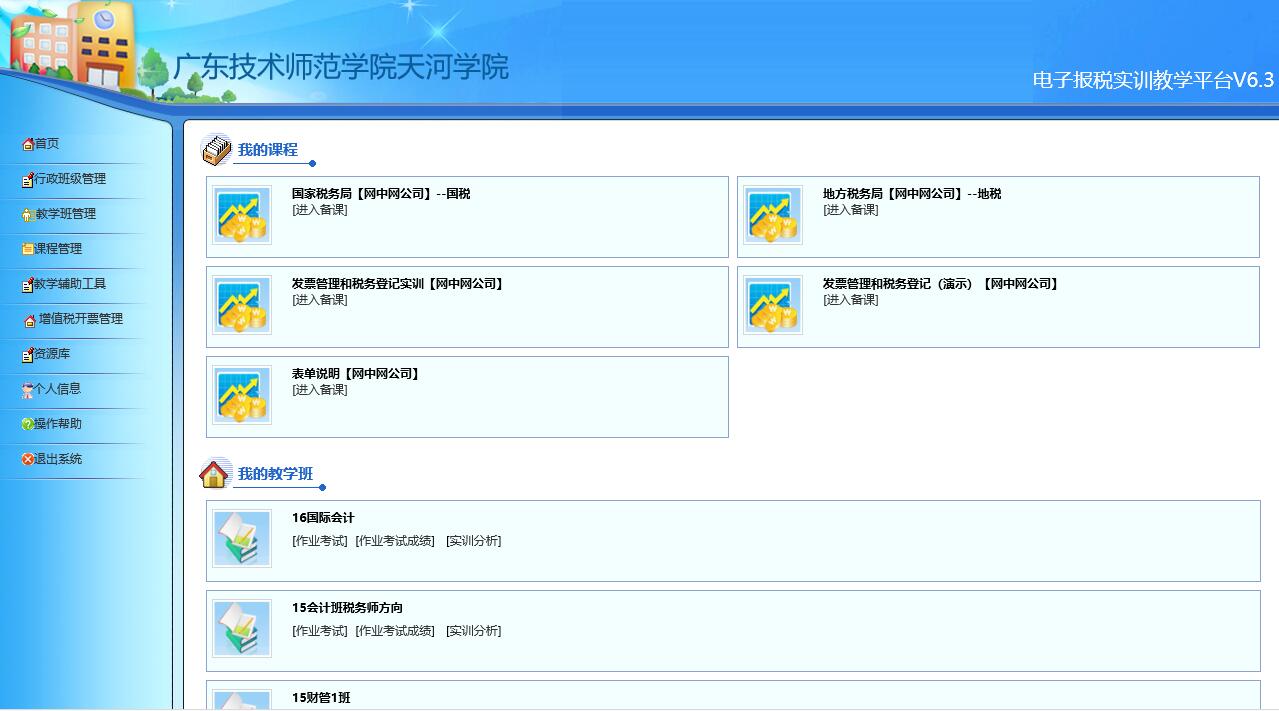
Task: Click [进入备课] under 国家税务局 course
Action: (x=320, y=210)
